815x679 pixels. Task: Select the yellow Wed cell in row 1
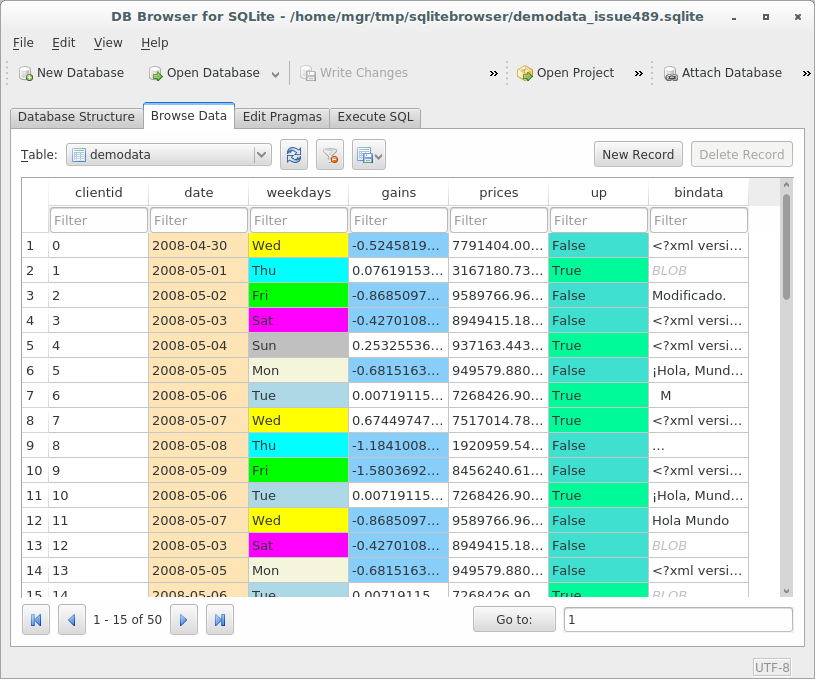tap(299, 245)
